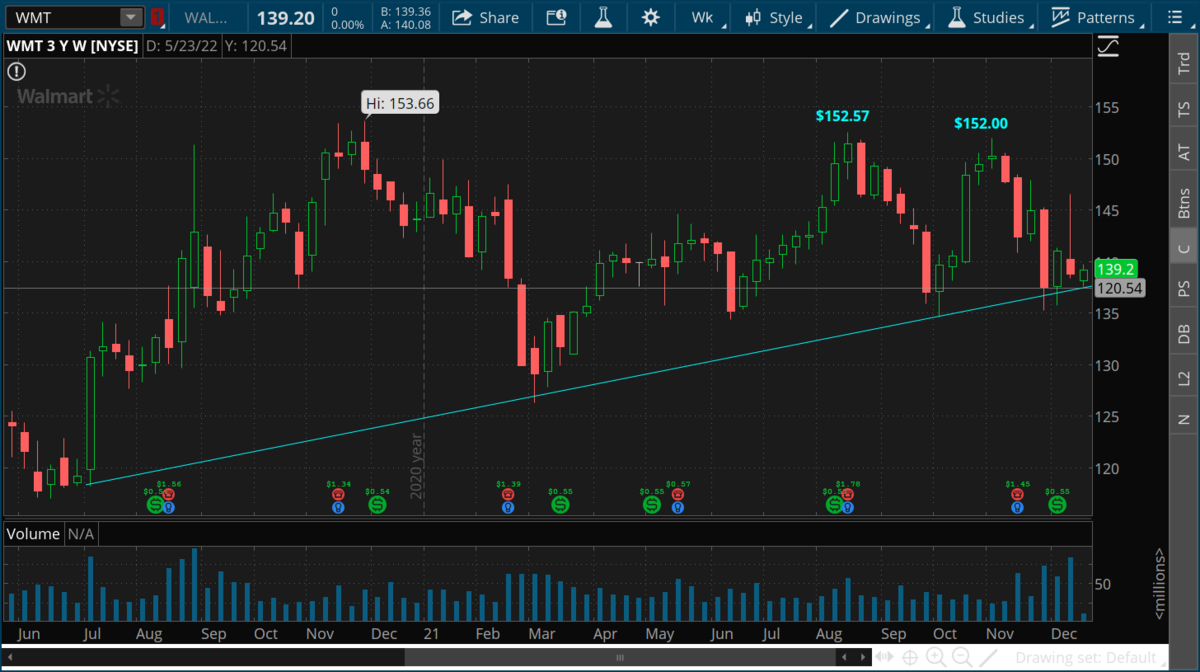Open the L2 sidebar tab

(x=1184, y=378)
